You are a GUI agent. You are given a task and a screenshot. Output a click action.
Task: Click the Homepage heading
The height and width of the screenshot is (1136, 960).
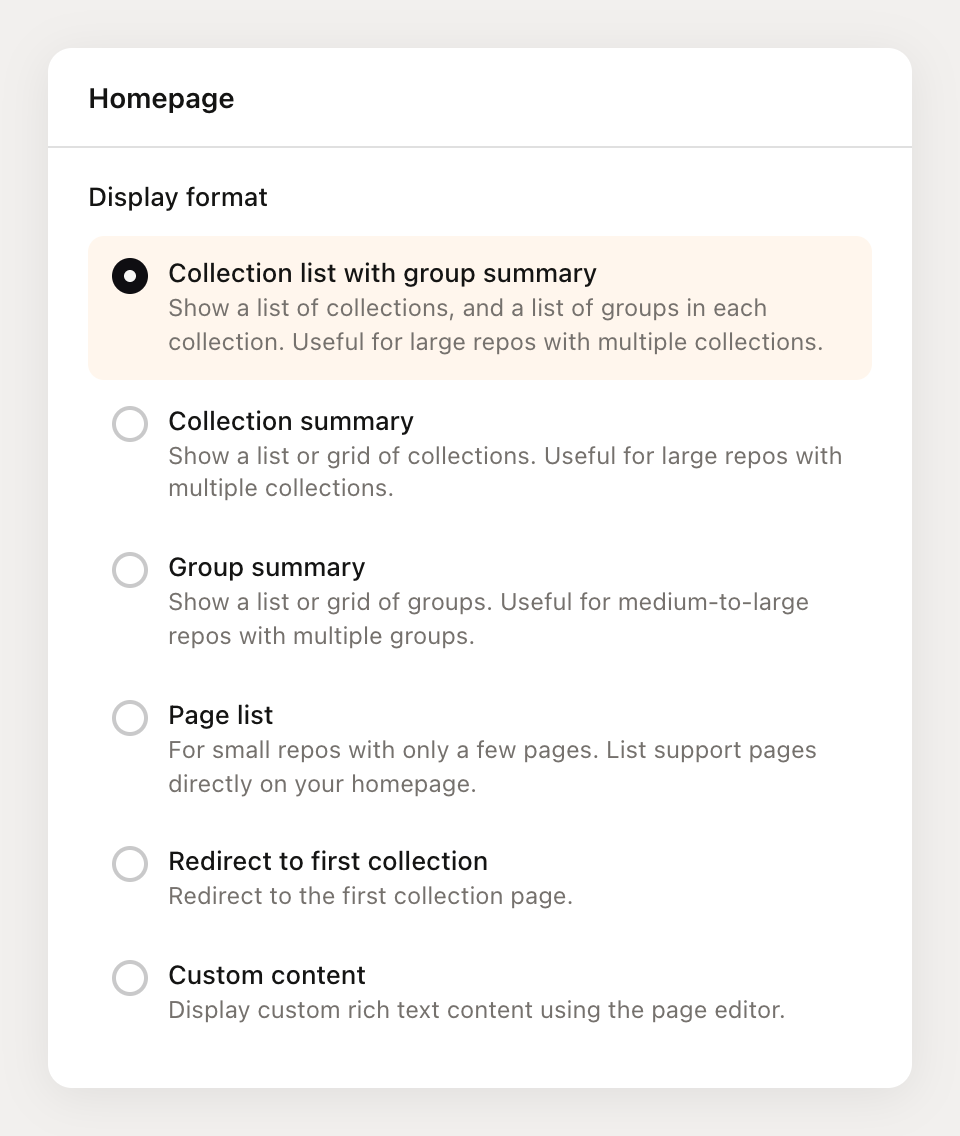pyautogui.click(x=161, y=98)
